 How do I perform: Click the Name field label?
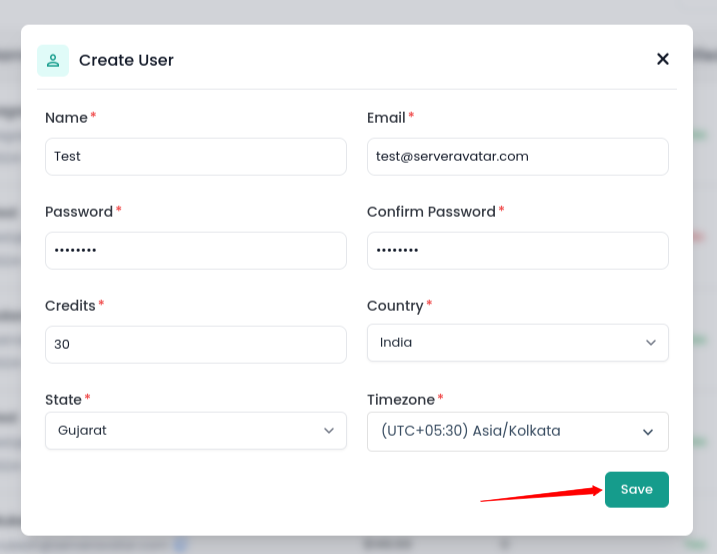(66, 118)
